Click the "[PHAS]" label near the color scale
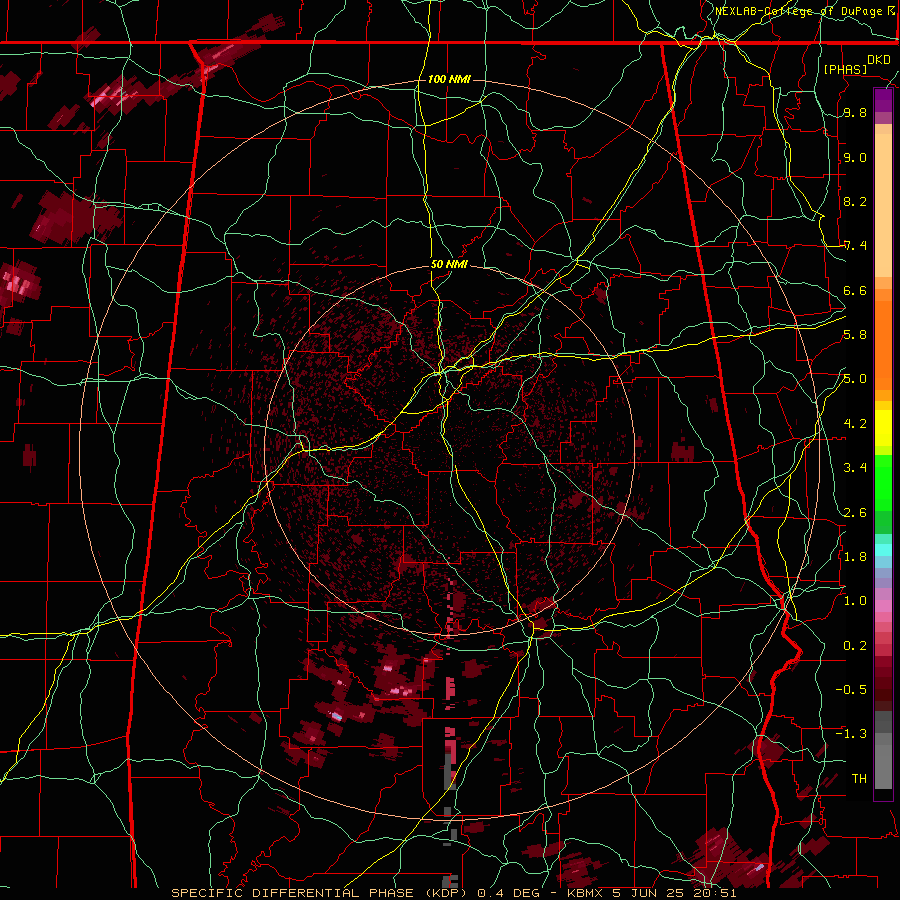The width and height of the screenshot is (900, 900). tap(845, 69)
